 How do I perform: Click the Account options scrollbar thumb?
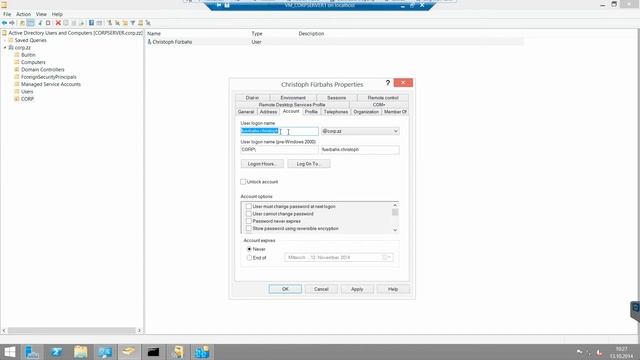[395, 212]
